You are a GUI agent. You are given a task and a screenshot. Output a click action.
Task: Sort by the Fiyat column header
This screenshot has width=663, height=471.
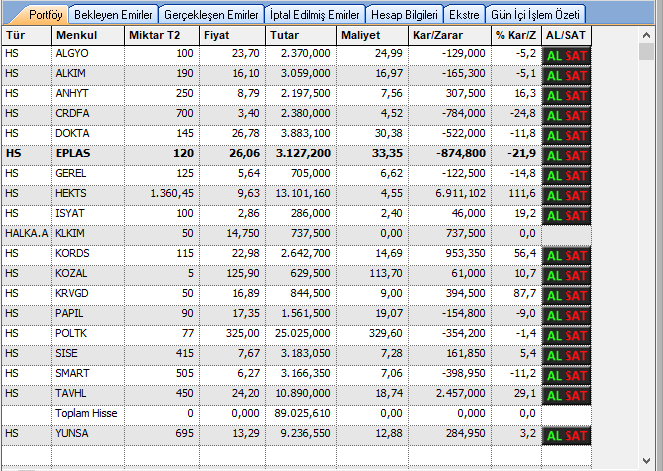coord(233,36)
